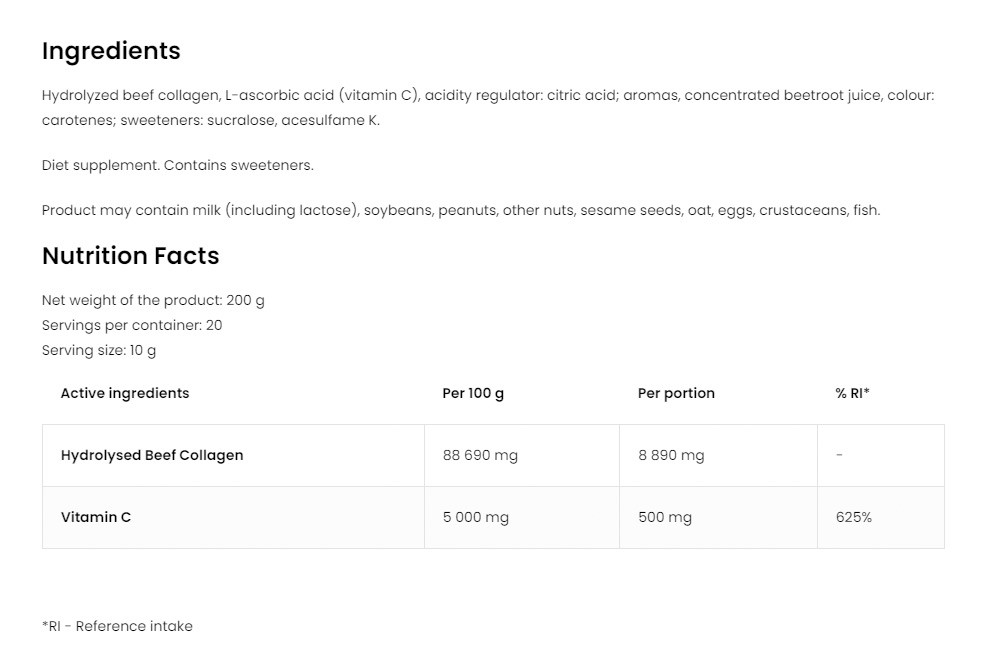Click the 8 890 mg cell
989x669 pixels.
pos(671,455)
